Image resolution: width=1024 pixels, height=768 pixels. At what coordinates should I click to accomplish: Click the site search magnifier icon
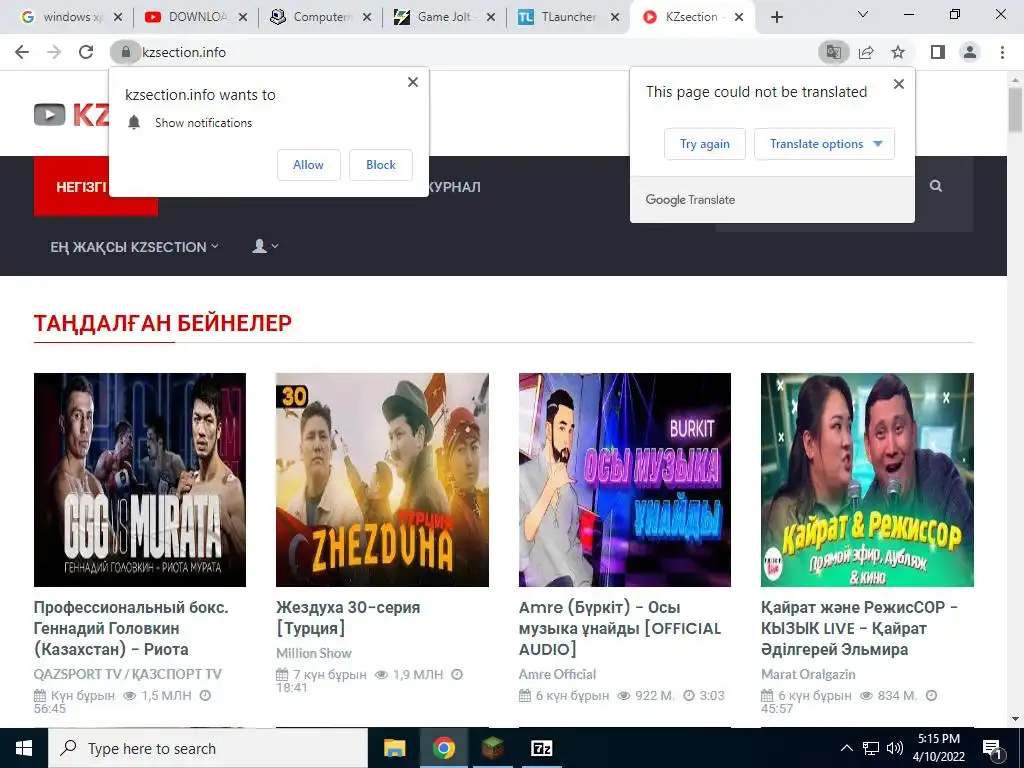click(x=936, y=186)
